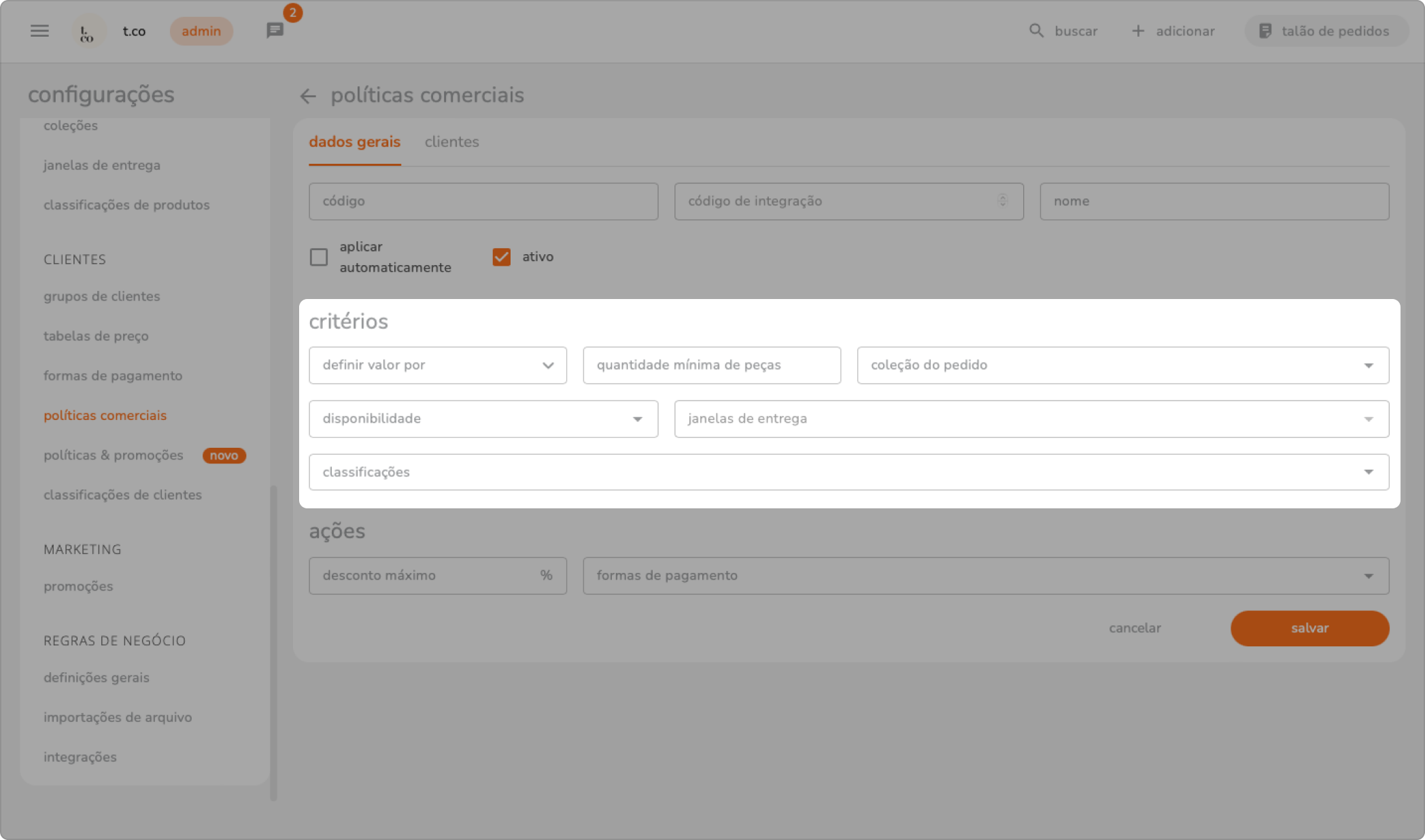The image size is (1425, 840).
Task: Open the coleção do pedido dropdown
Action: pyautogui.click(x=1122, y=366)
